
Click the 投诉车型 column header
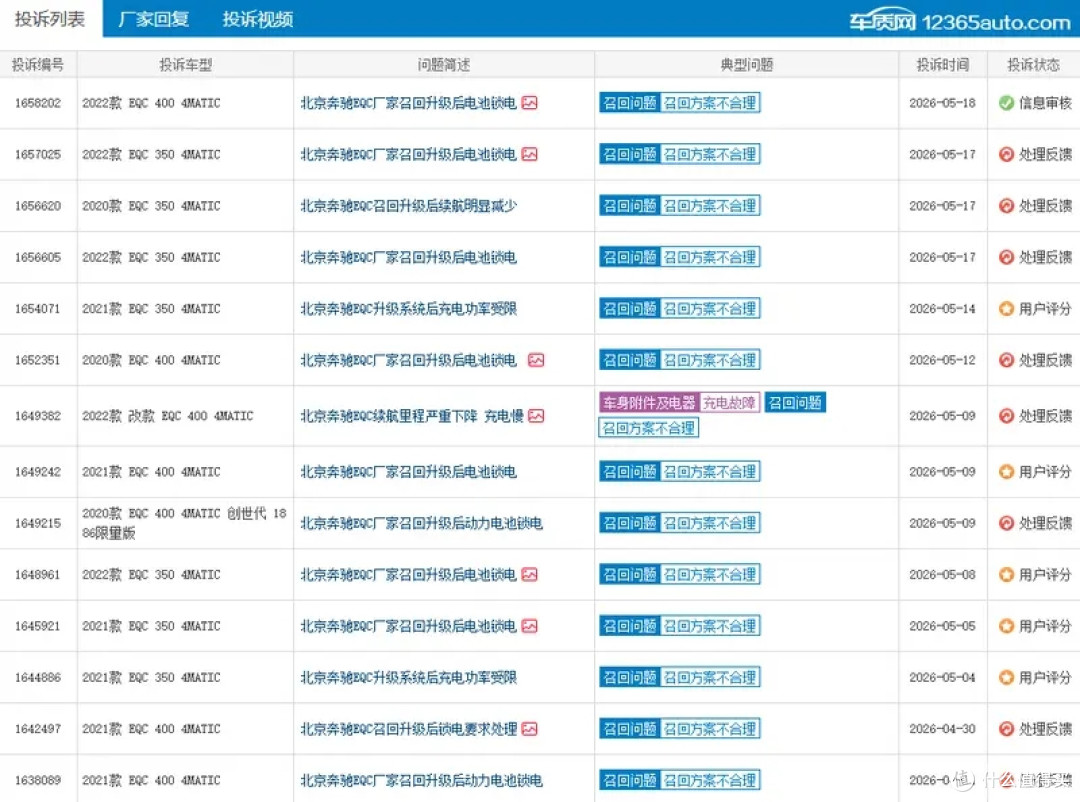click(185, 65)
